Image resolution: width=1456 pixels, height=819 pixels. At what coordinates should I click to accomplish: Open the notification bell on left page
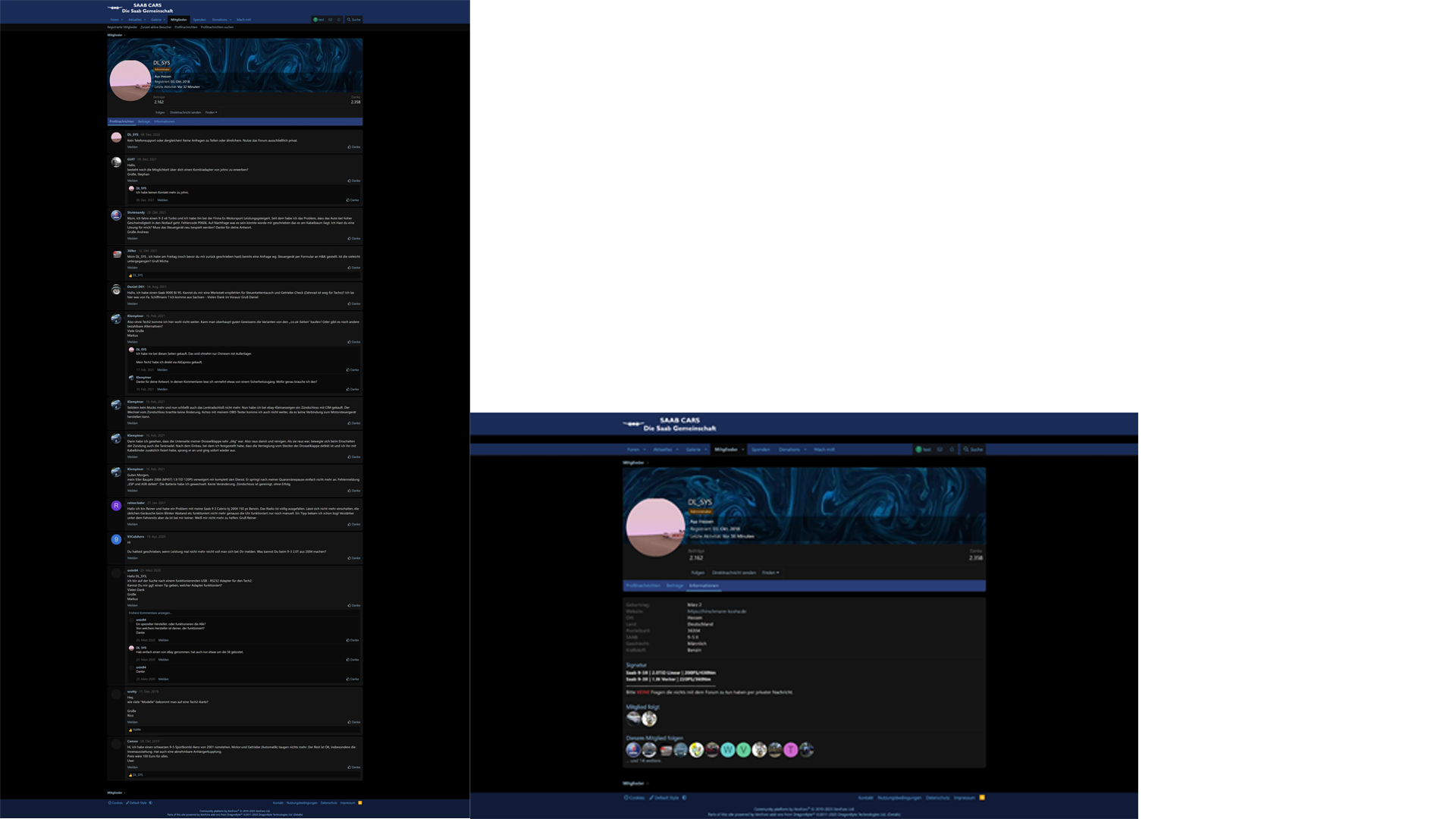[x=339, y=20]
